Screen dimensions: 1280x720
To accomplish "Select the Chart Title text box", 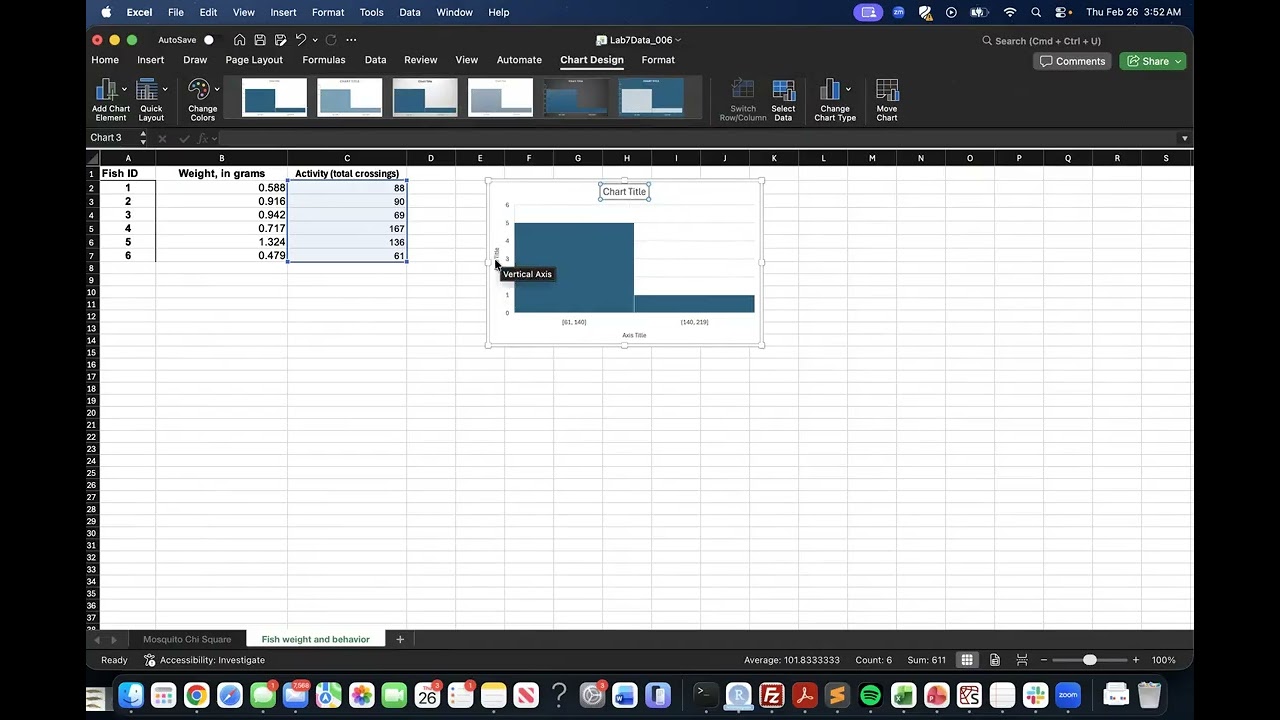I will 624,192.
